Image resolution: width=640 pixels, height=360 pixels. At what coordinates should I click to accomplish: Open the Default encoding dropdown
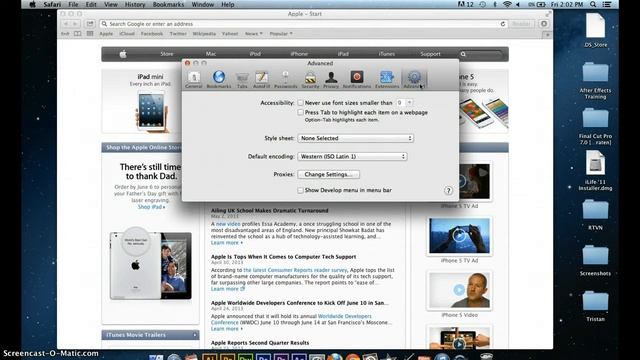(352, 156)
